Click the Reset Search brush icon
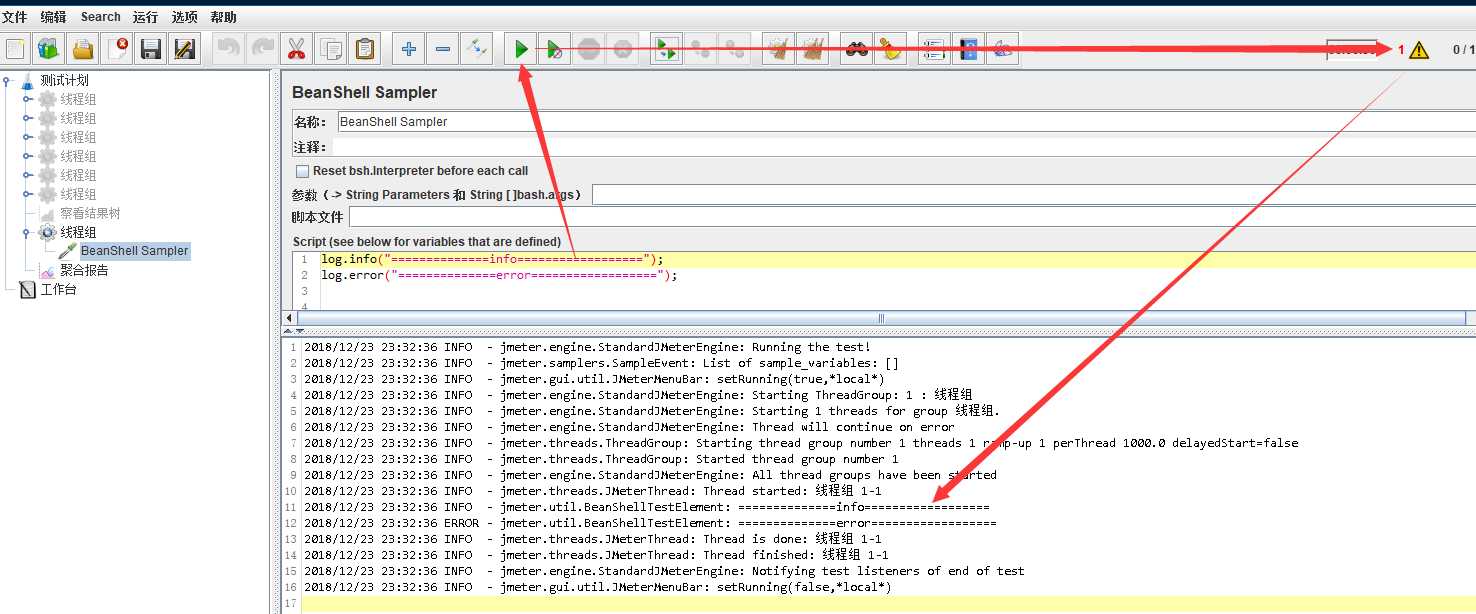Screen dimensions: 1476x614 coord(890,49)
